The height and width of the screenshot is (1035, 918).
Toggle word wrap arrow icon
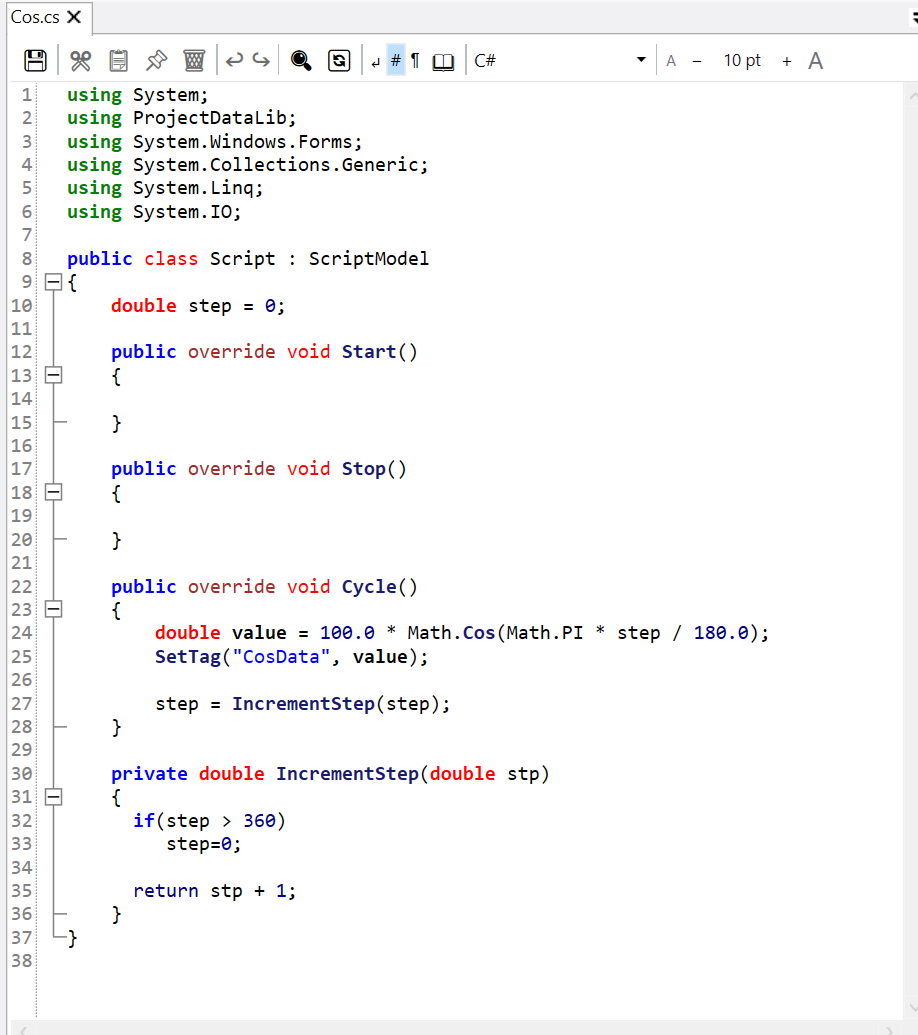pos(376,62)
